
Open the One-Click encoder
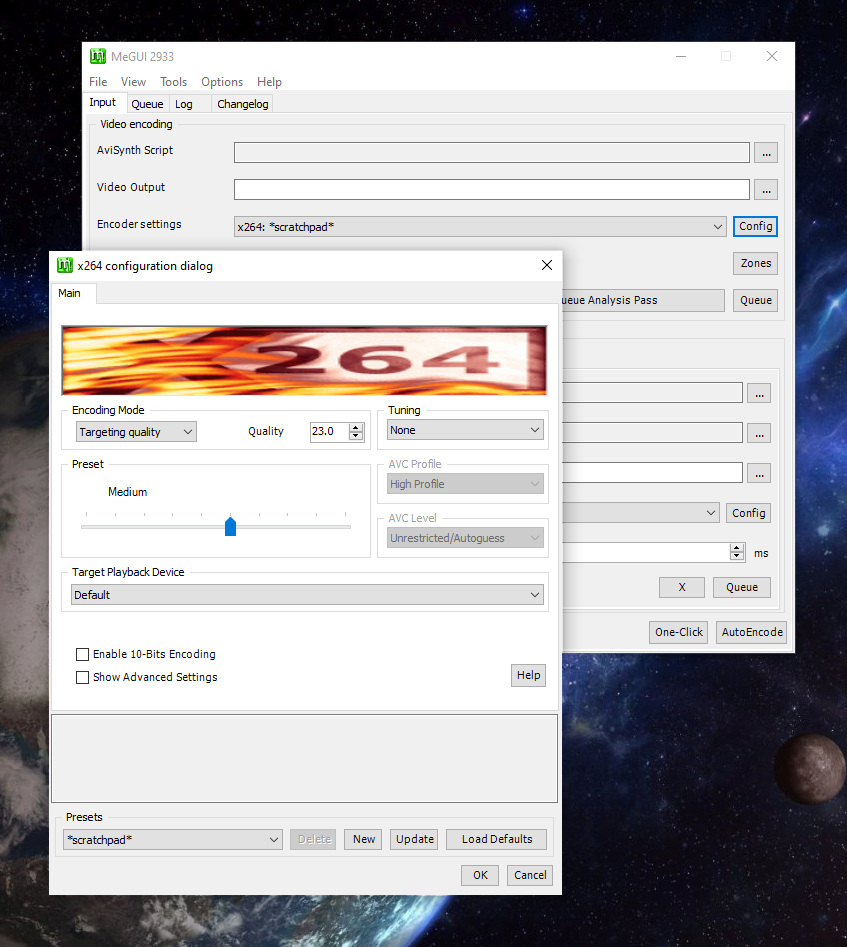(678, 632)
